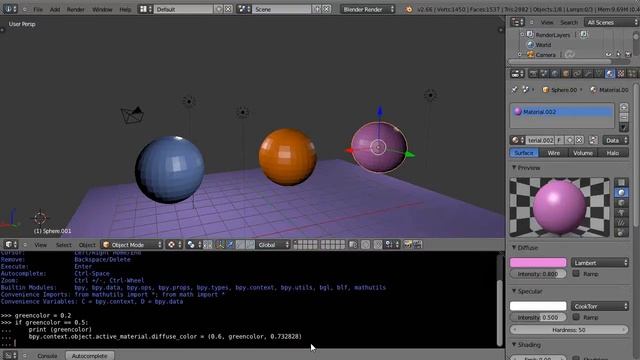Viewport: 640px width, 360px height.
Task: Open the Render menu
Action: pos(76,9)
